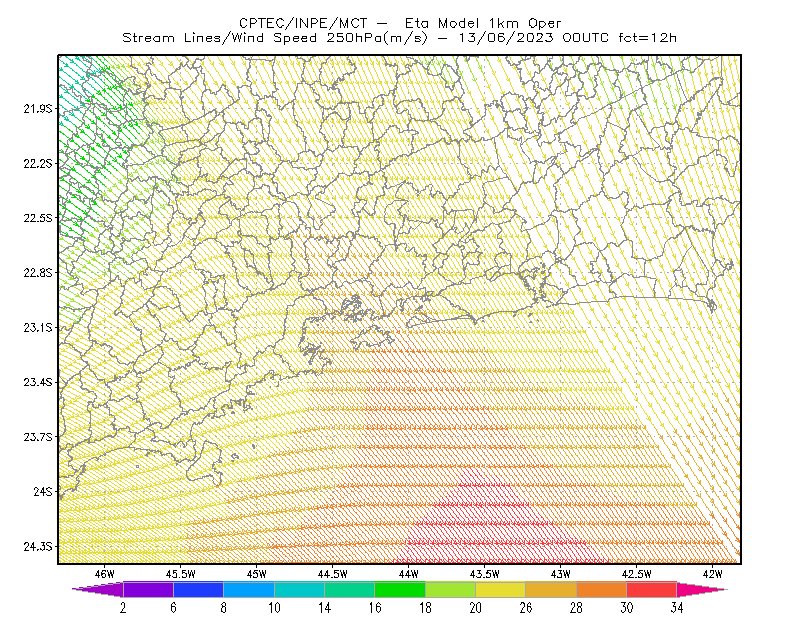Click the '44.5W' longitude label
The image size is (800, 618).
333,574
